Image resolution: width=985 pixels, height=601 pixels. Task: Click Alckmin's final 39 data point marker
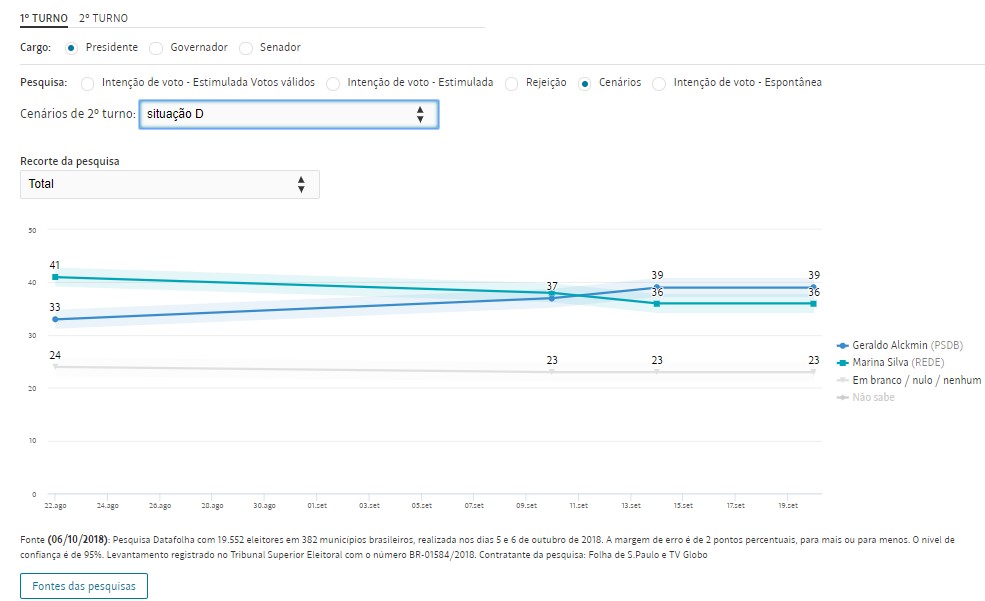pyautogui.click(x=814, y=287)
